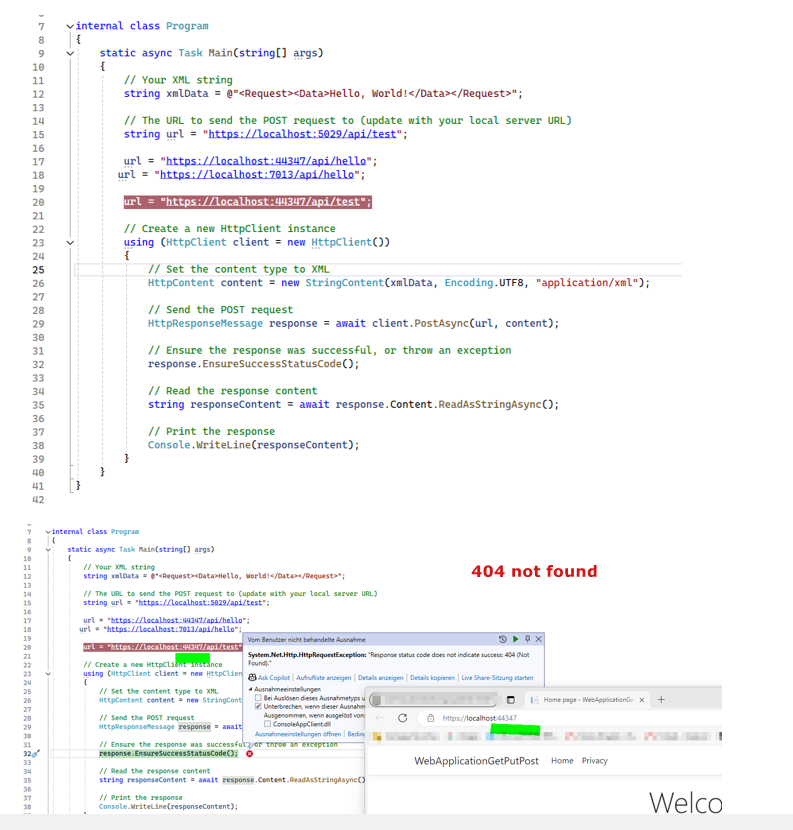This screenshot has width=793, height=830.
Task: Enable 'Bei Auslösen dieses Ausnahmetyps' checkbox
Action: point(258,698)
